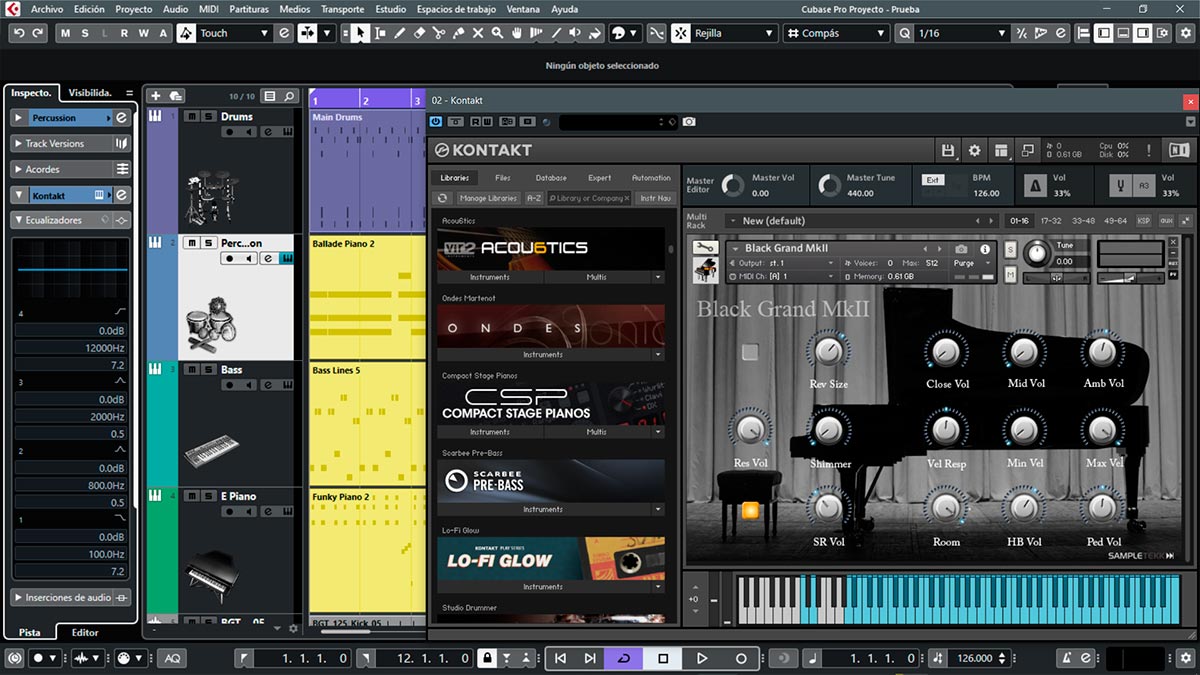The height and width of the screenshot is (675, 1200).
Task: Click the transport Play button
Action: (702, 658)
